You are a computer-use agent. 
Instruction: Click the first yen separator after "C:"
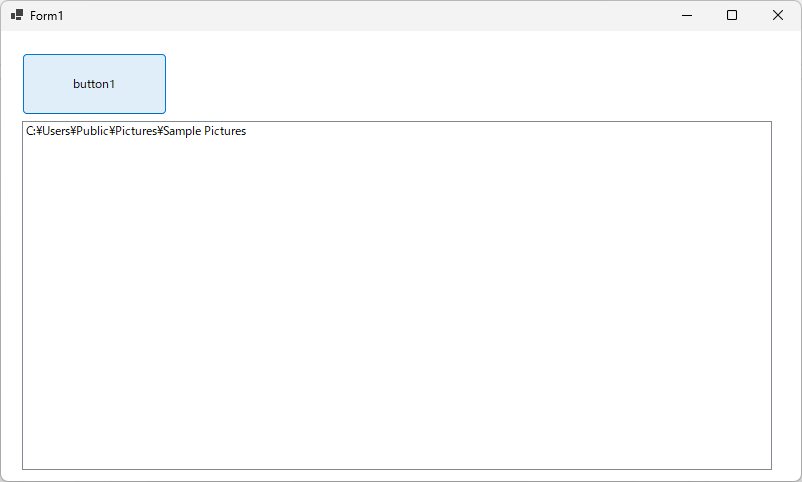tap(39, 131)
